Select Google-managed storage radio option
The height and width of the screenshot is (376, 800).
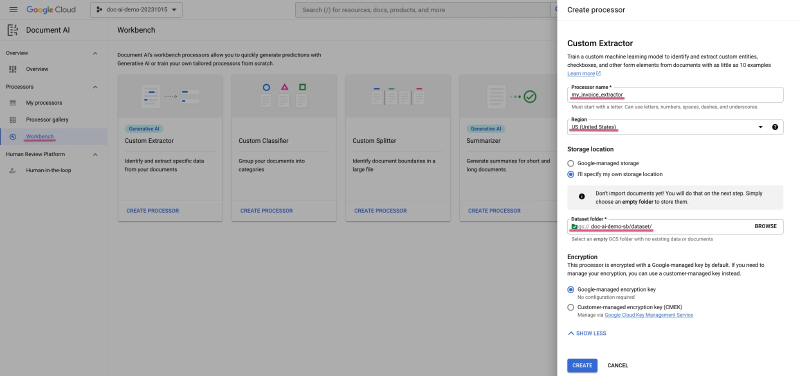(570, 163)
